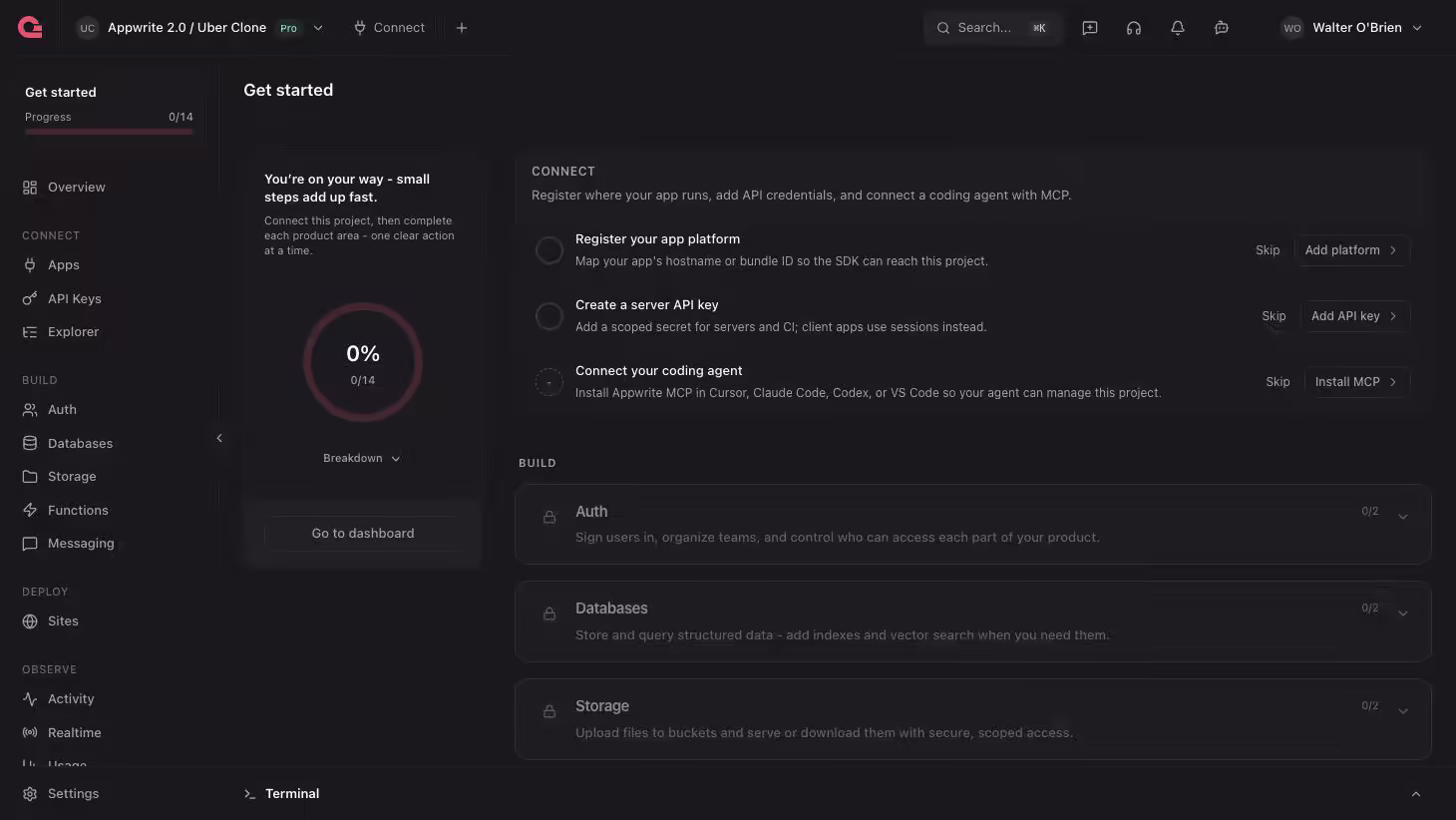Skip the Register your app platform step
1456x820 pixels.
(1268, 250)
